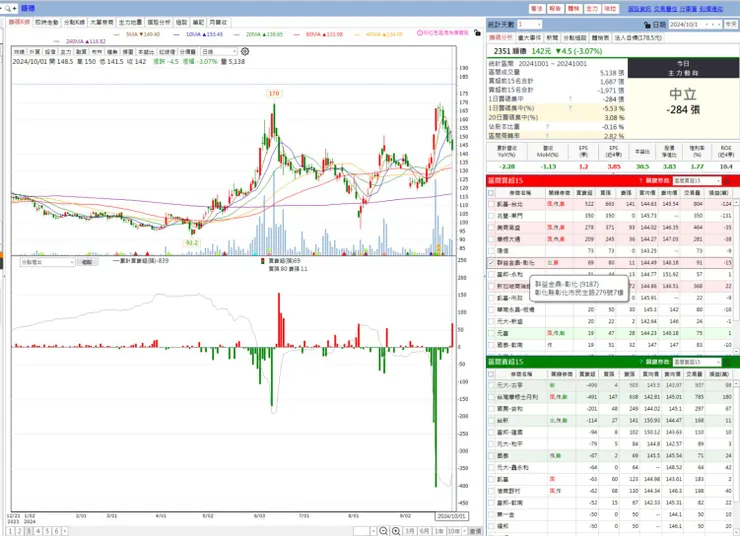Switch to 主力地圖 tab
This screenshot has height=536, width=740.
(x=130, y=22)
